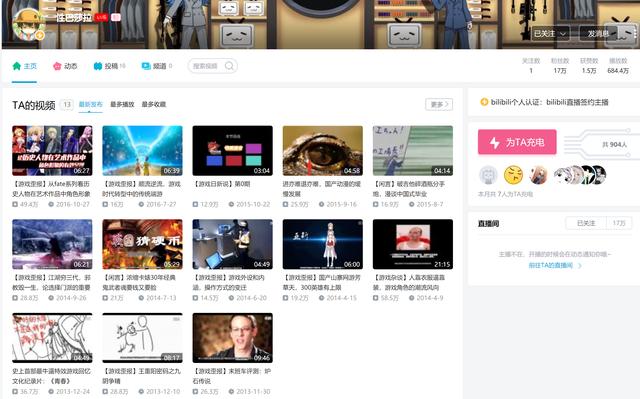Sort videos by 最多播放

[x=122, y=104]
